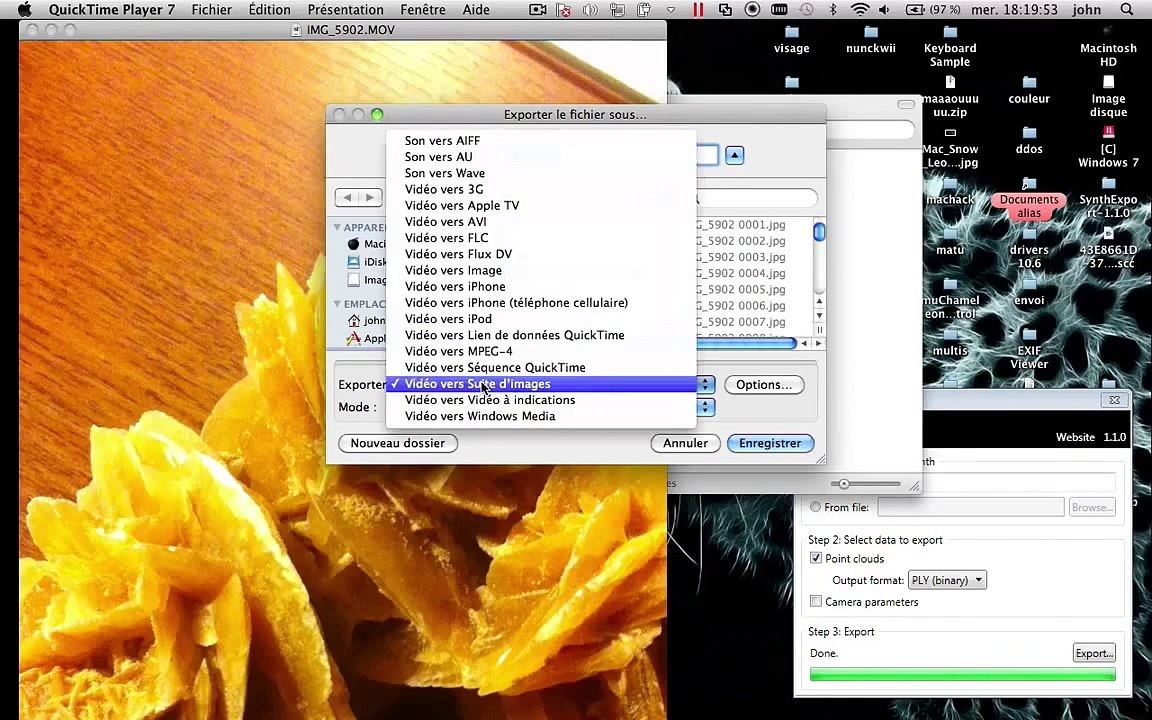Open the Keyboard Sample folder icon

950,33
